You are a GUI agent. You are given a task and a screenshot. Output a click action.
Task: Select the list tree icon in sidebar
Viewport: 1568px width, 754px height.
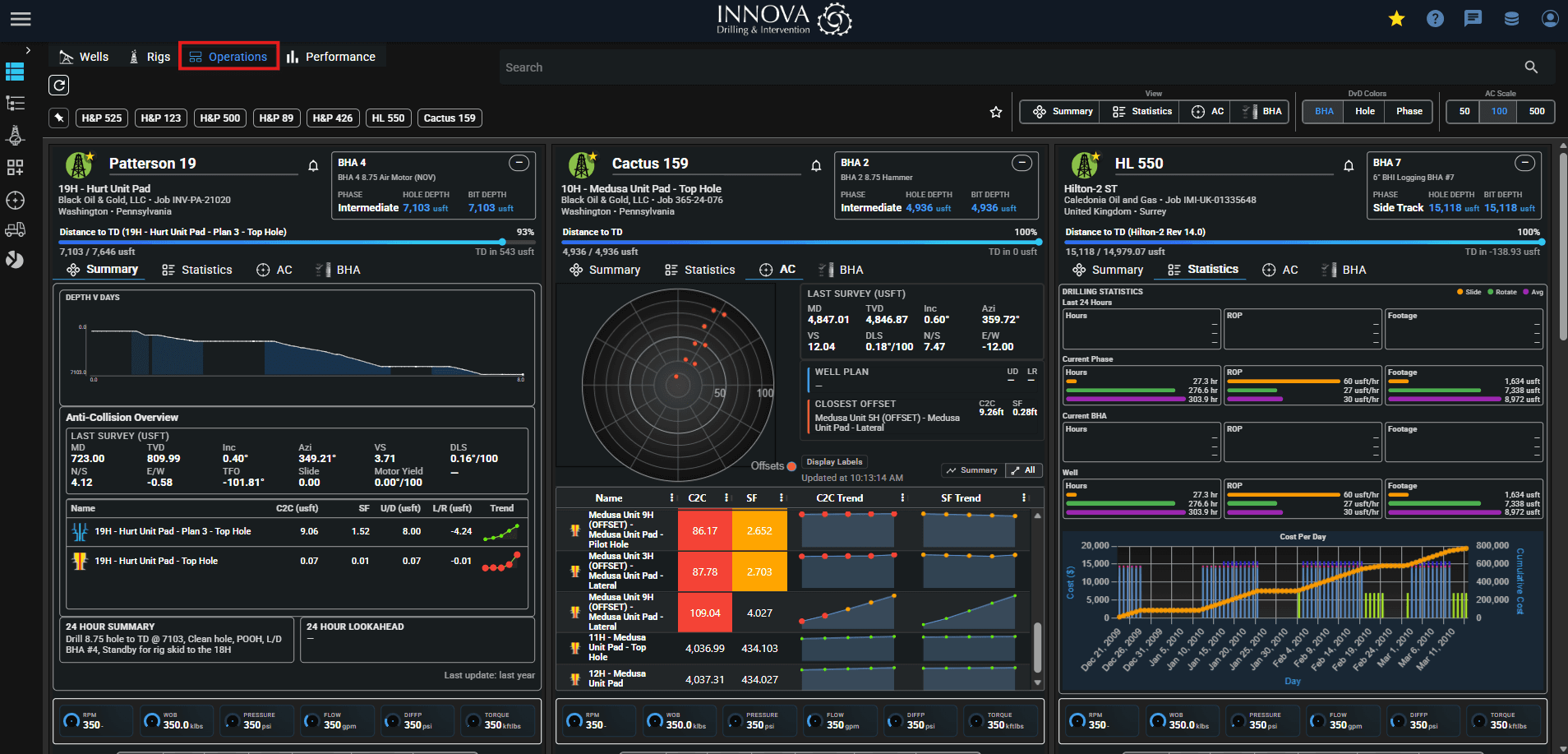pos(15,104)
